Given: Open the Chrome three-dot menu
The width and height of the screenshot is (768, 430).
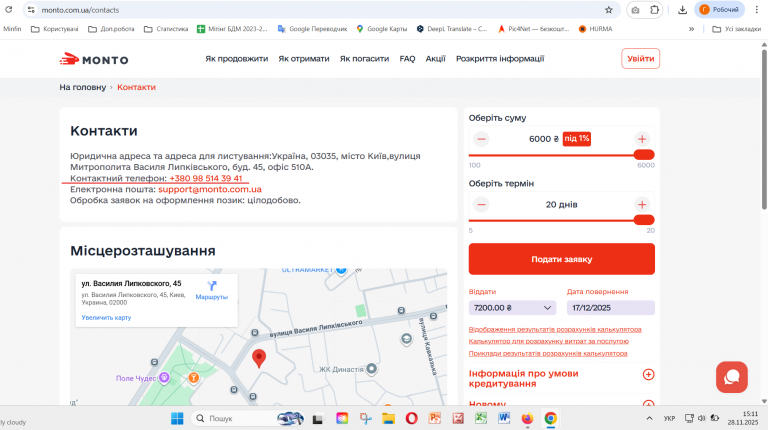Looking at the screenshot, I should tap(757, 10).
